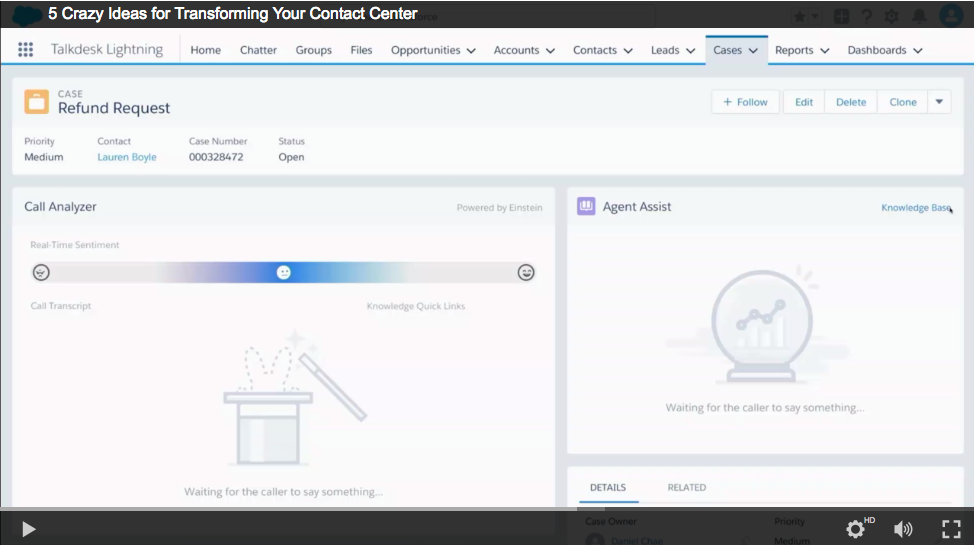
Task: Open the Knowledge Base link
Action: 916,207
